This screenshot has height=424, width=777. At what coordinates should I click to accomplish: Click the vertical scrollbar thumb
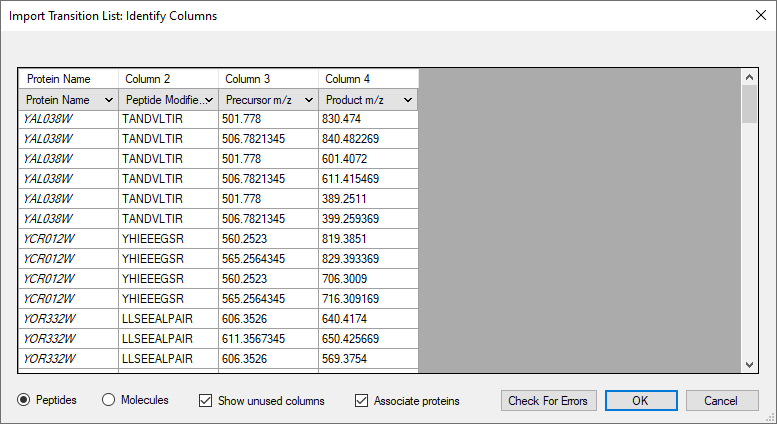[749, 104]
